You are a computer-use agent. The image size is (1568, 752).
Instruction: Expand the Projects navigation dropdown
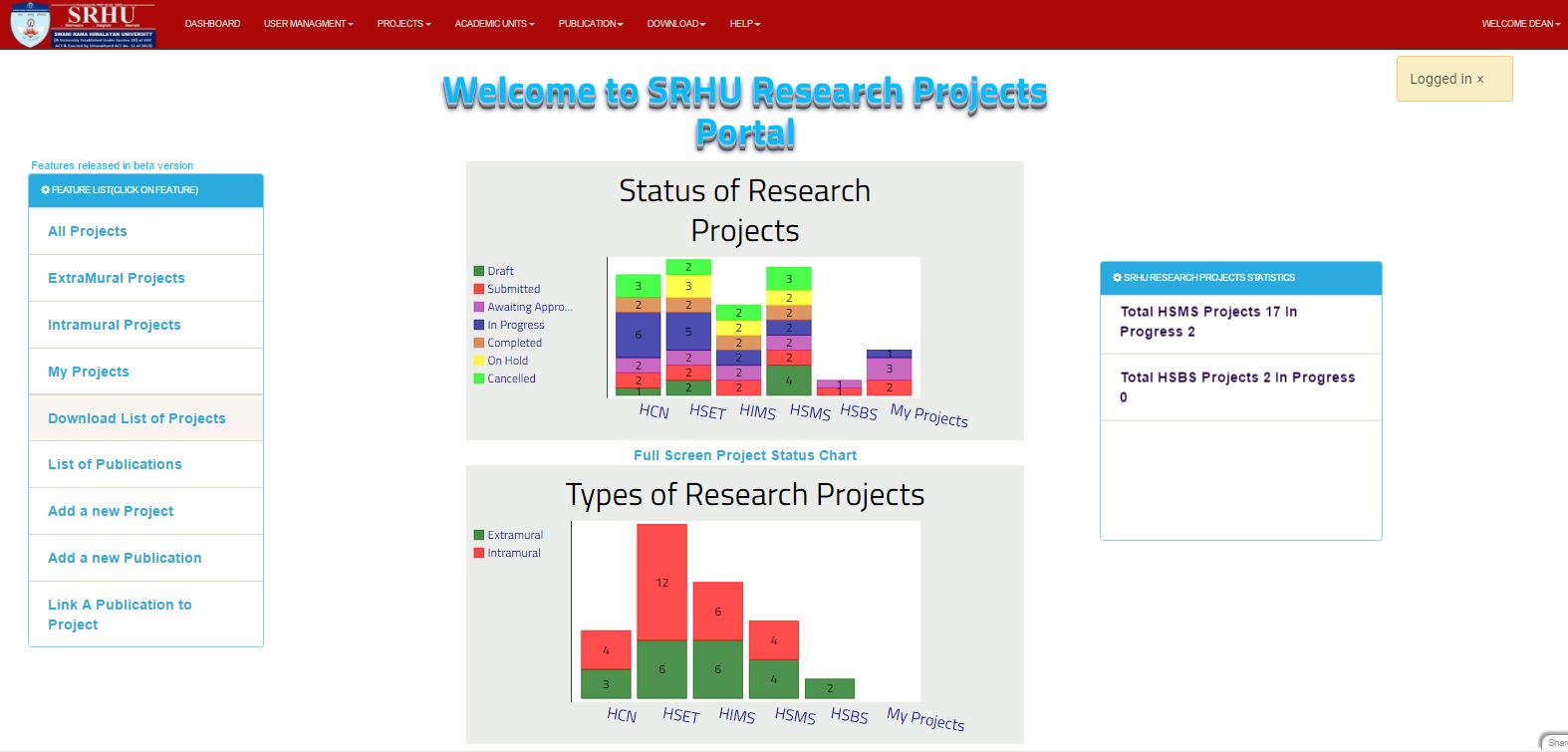[403, 24]
